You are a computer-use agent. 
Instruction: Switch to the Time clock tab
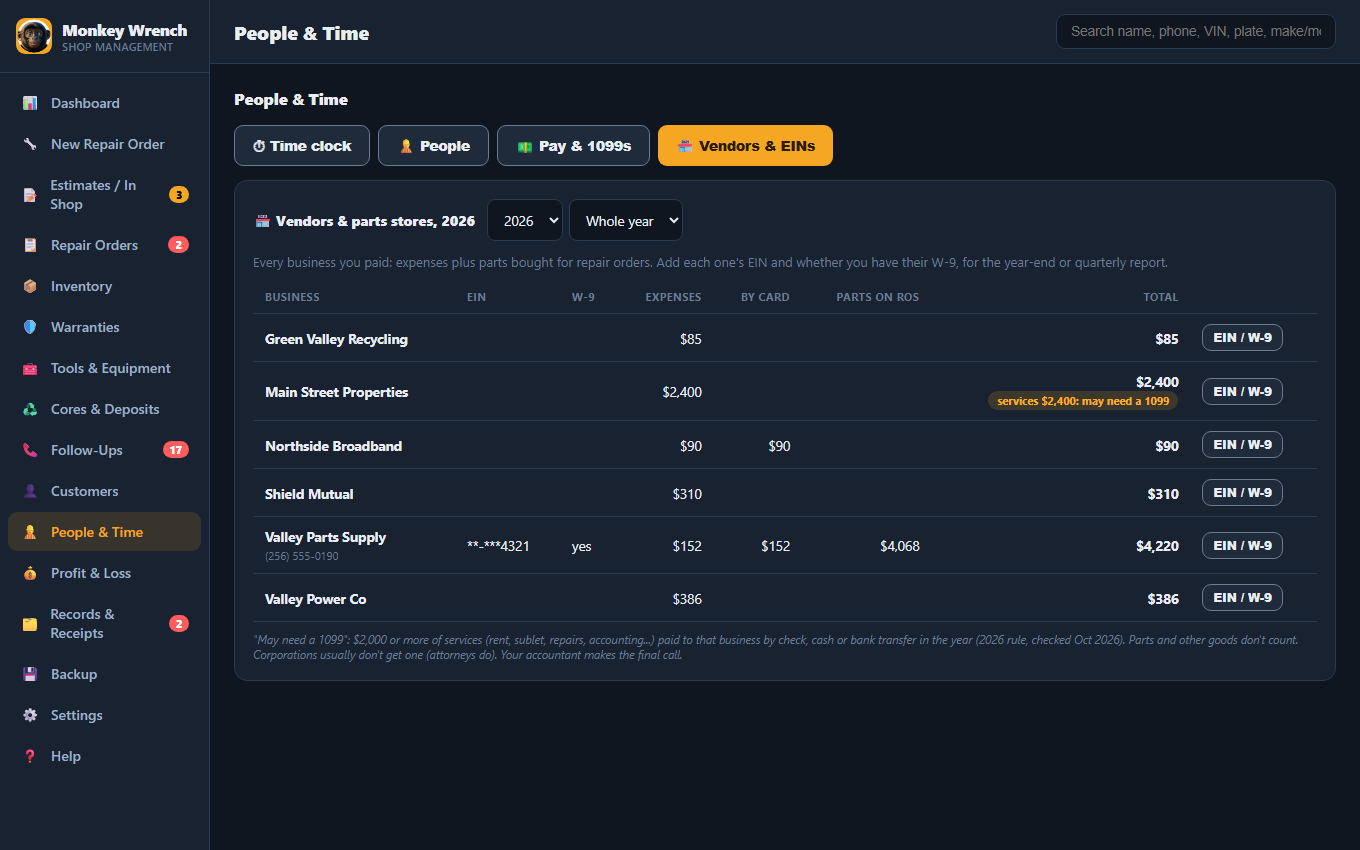point(302,146)
